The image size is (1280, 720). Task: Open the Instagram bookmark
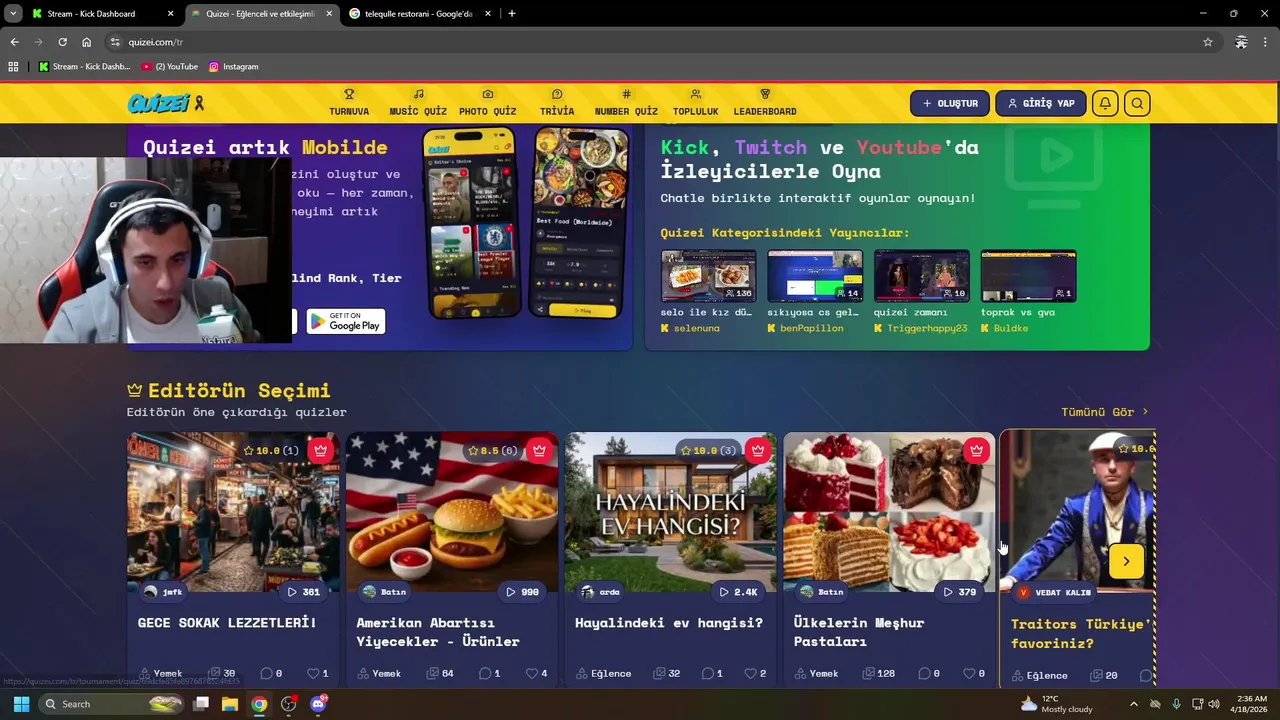(234, 67)
